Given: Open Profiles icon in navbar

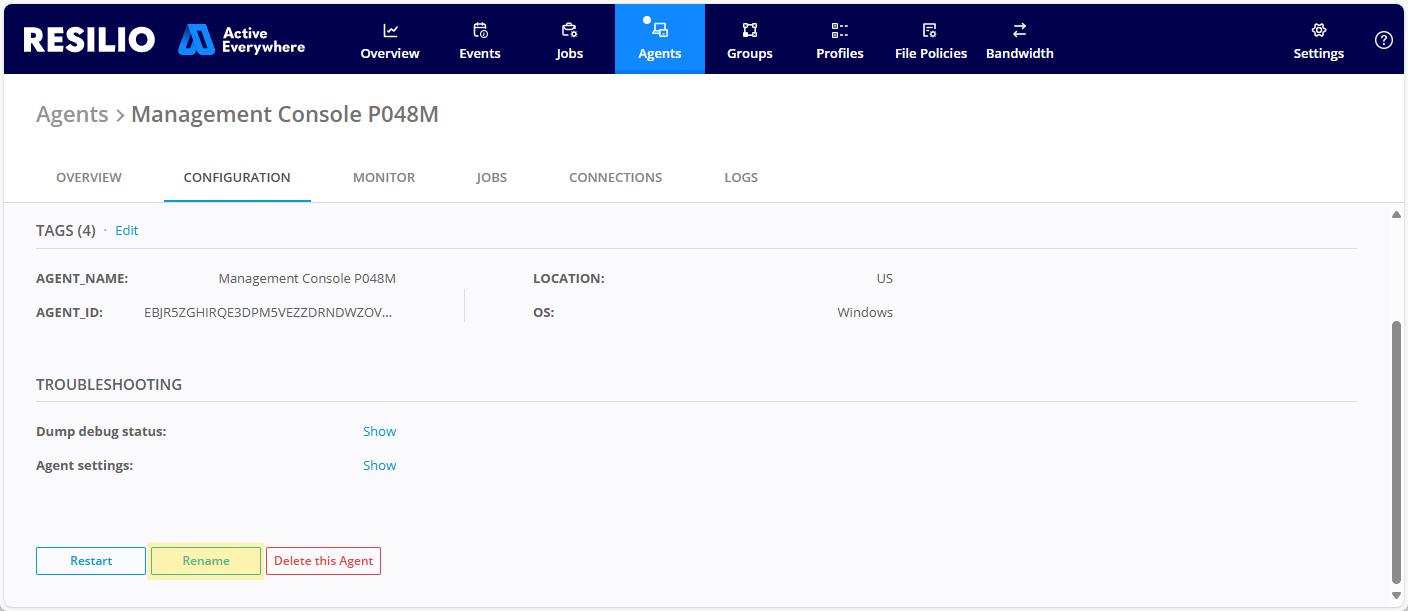Looking at the screenshot, I should pyautogui.click(x=840, y=30).
